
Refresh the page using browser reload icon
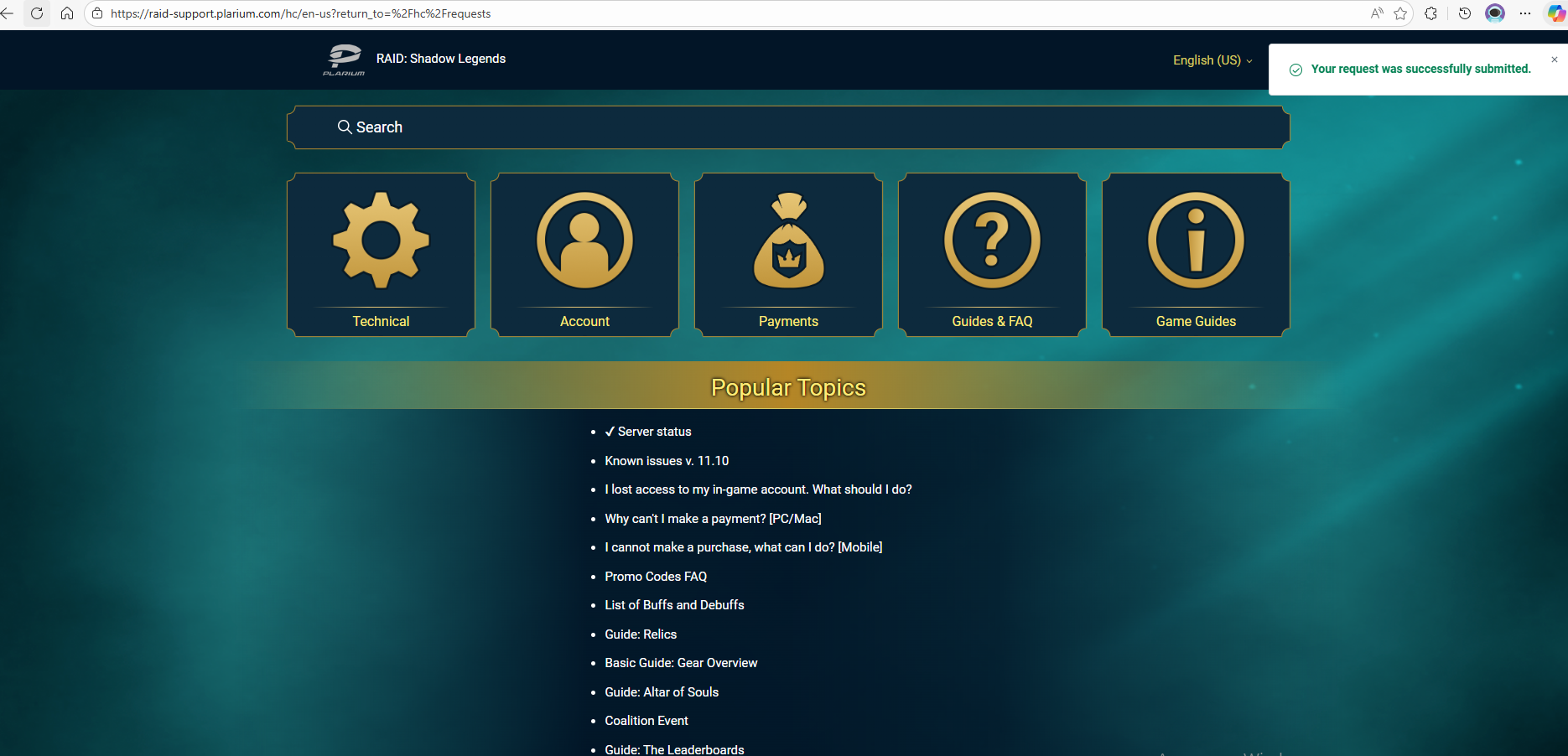(37, 13)
